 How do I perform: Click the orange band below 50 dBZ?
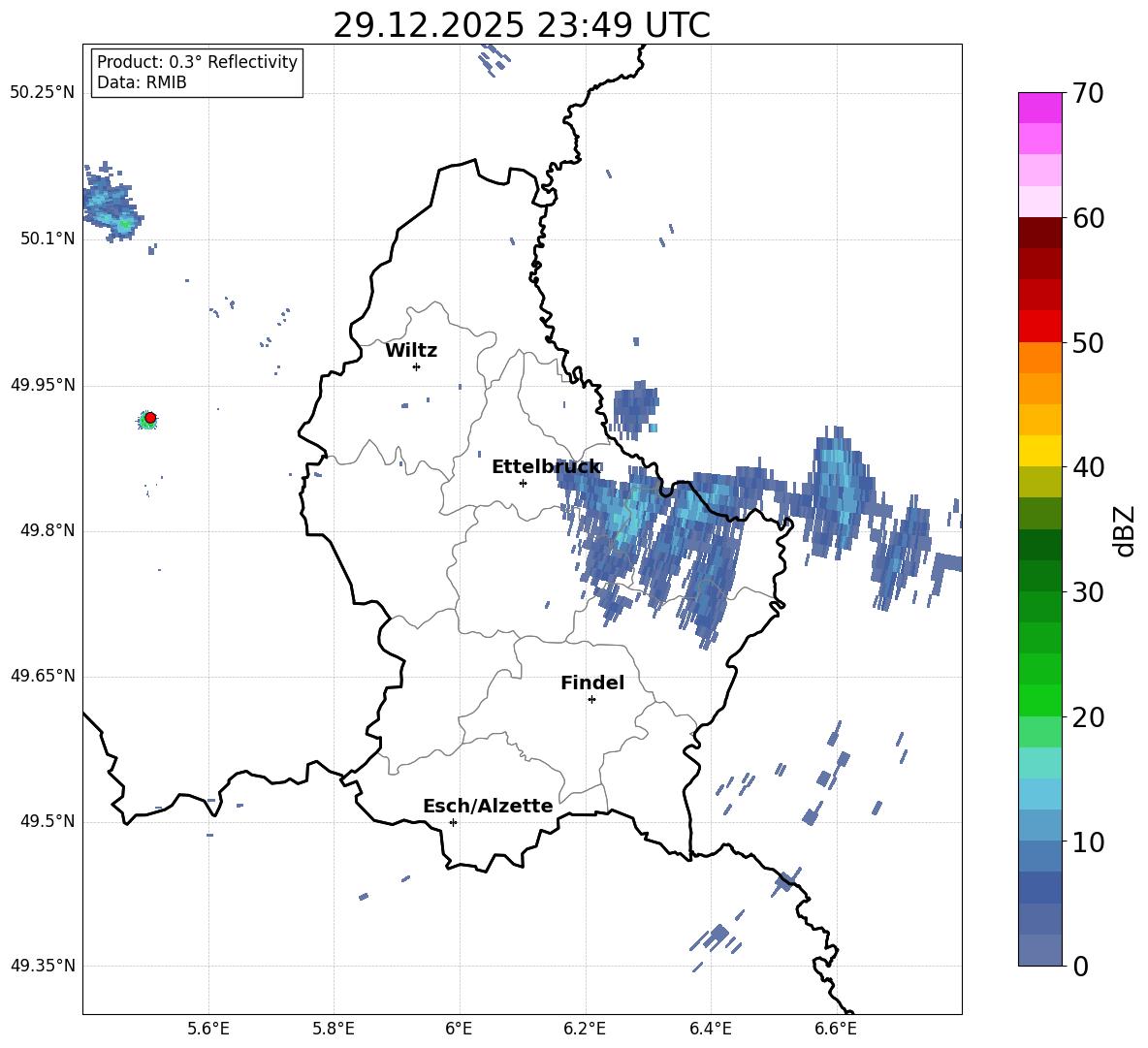click(x=1039, y=357)
